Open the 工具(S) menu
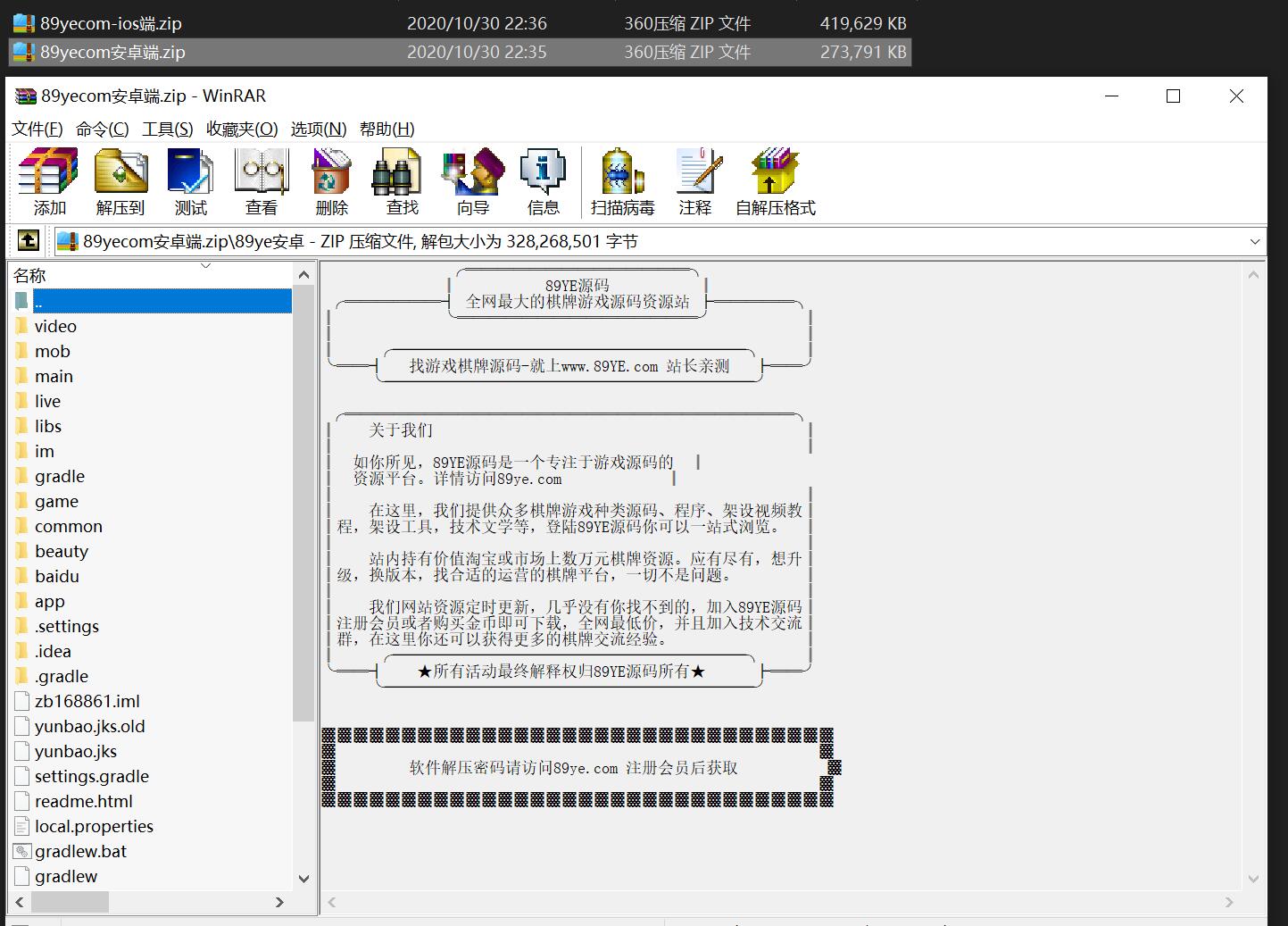The height and width of the screenshot is (926, 1288). (x=168, y=129)
